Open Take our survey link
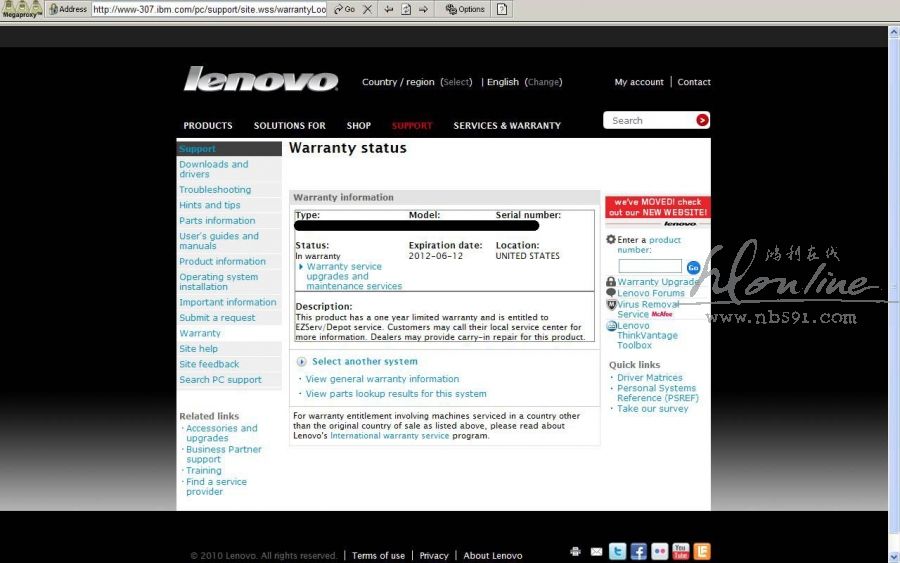Viewport: 900px width, 563px height. pyautogui.click(x=653, y=409)
